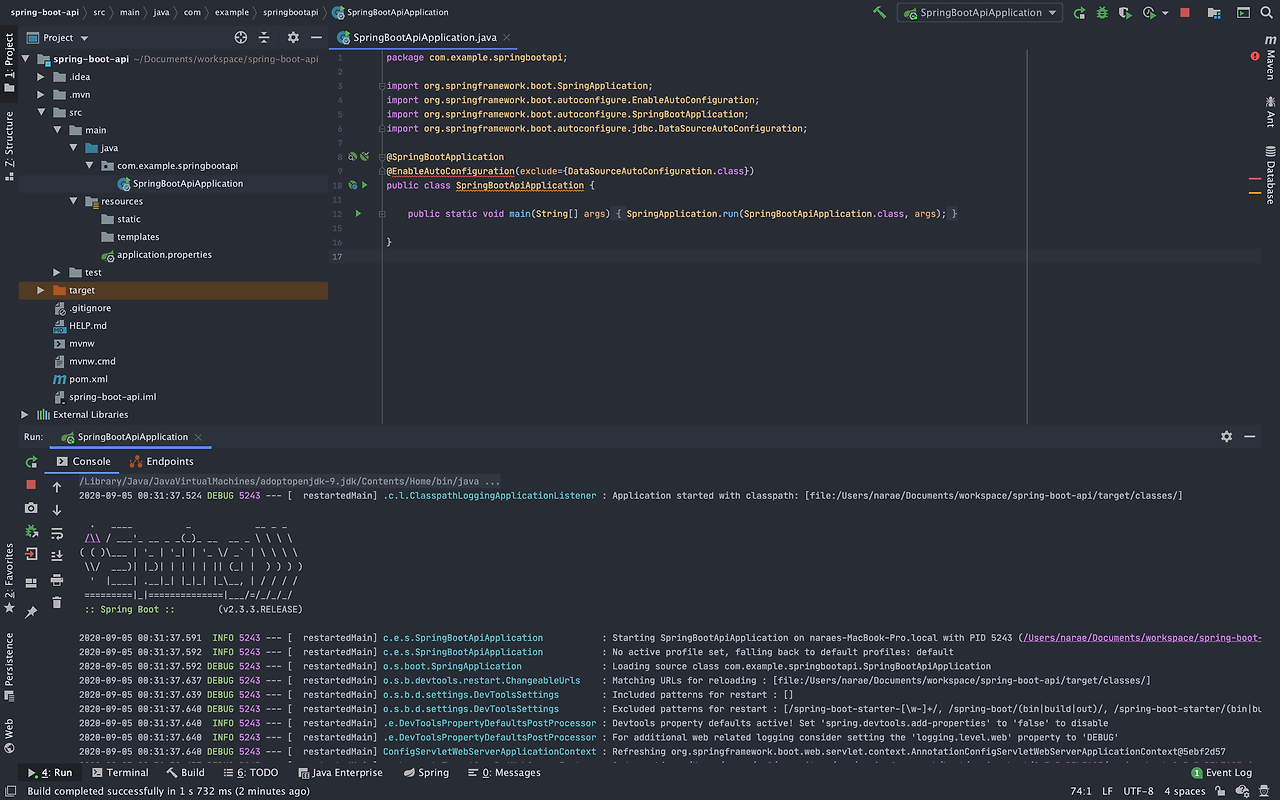Image resolution: width=1280 pixels, height=800 pixels.
Task: Click the LF line separator in status bar
Action: tap(1106, 791)
